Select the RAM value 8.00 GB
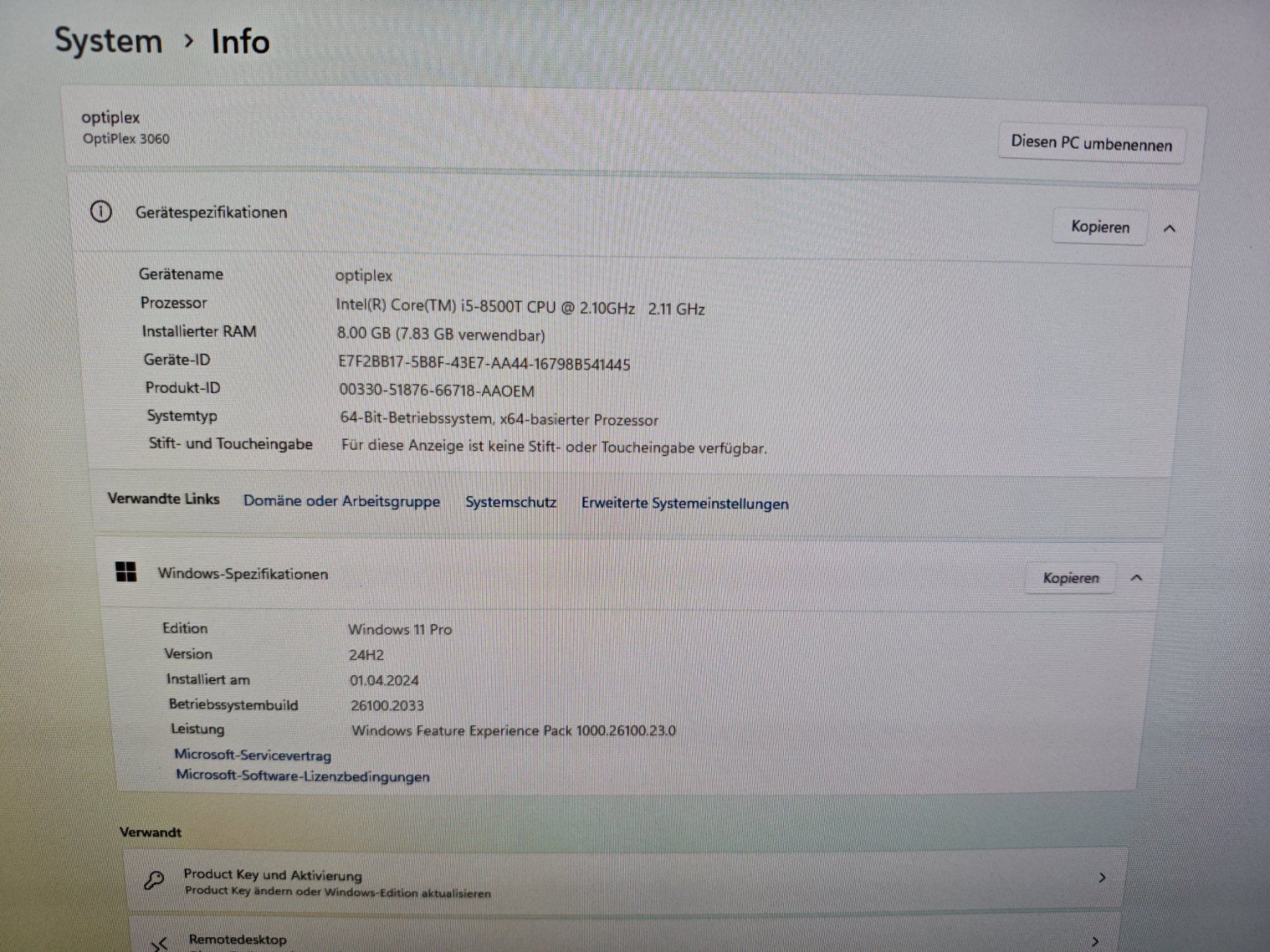Image resolution: width=1270 pixels, height=952 pixels. coord(441,334)
